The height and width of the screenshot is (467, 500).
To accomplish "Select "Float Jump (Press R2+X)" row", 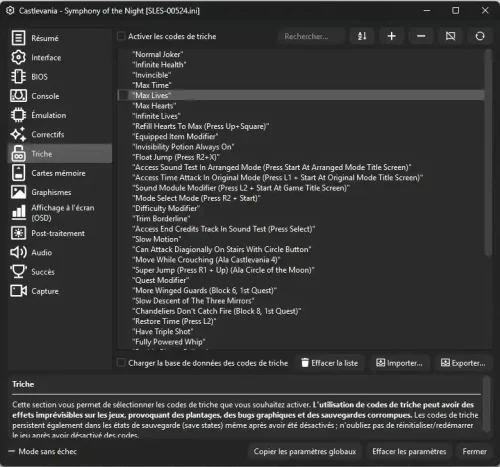I will (301, 157).
